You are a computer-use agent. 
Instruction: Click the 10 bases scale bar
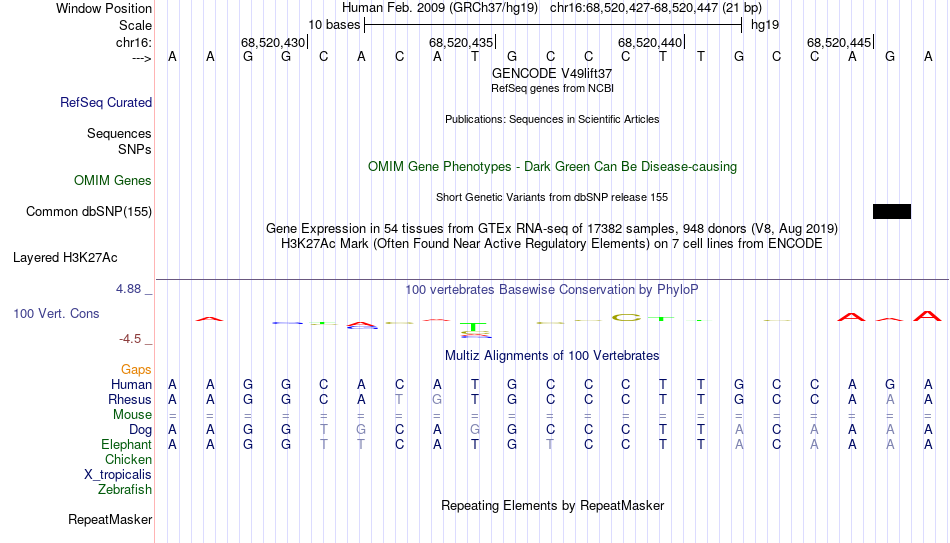[x=553, y=25]
